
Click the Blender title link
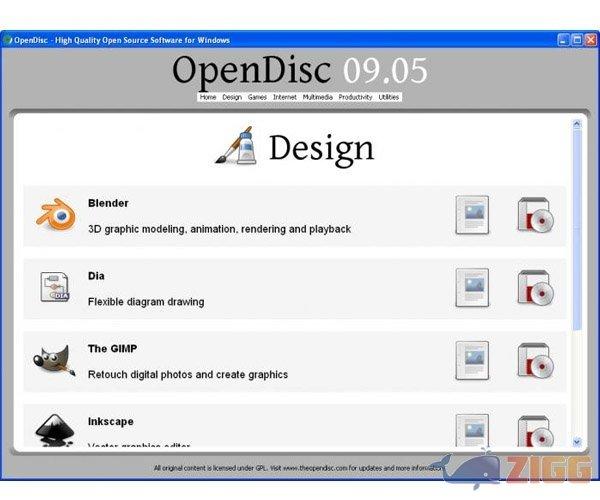(108, 203)
